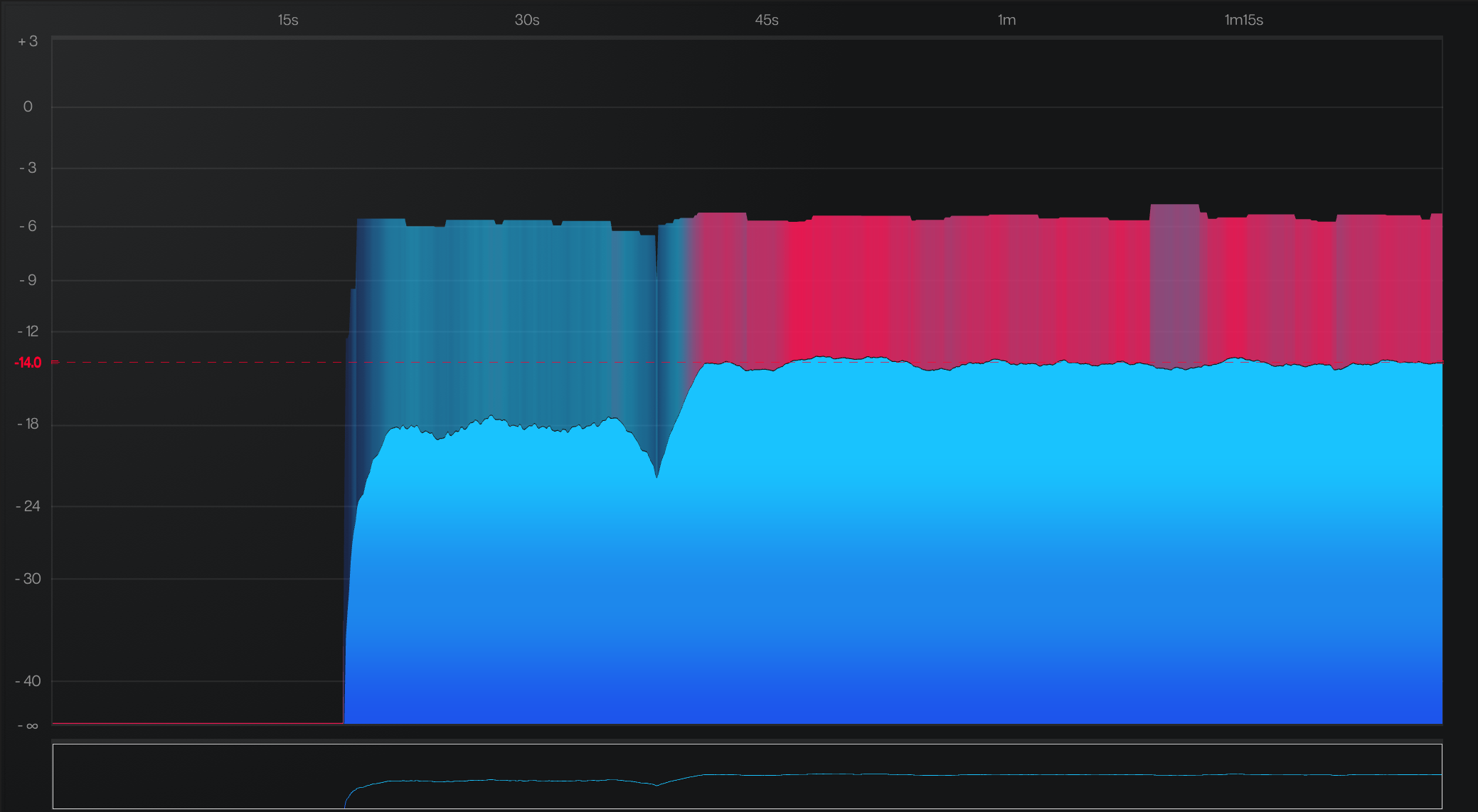
Task: Click the red -14.0 target level label
Action: 28,363
